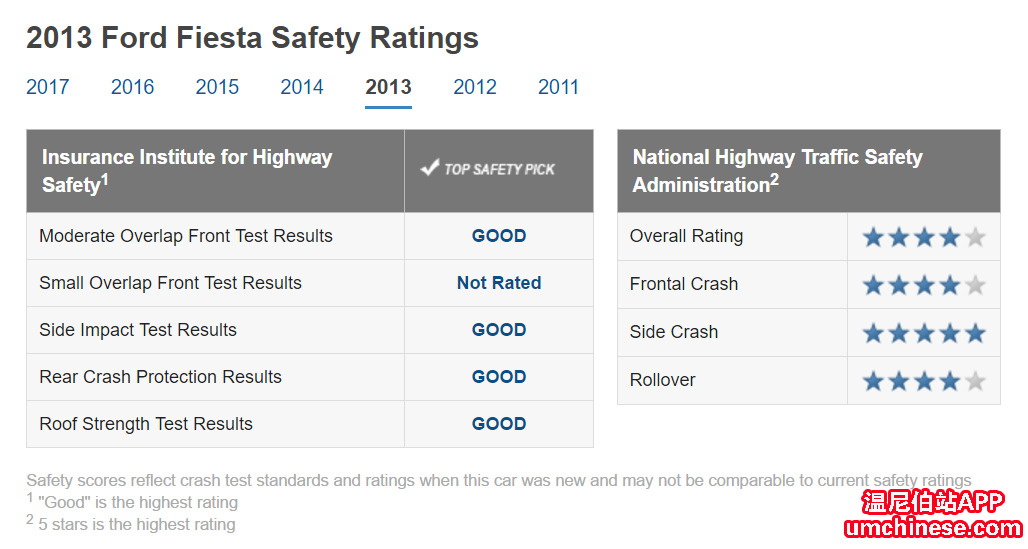Select the active 2013 tab
This screenshot has width=1028, height=549.
click(x=388, y=87)
